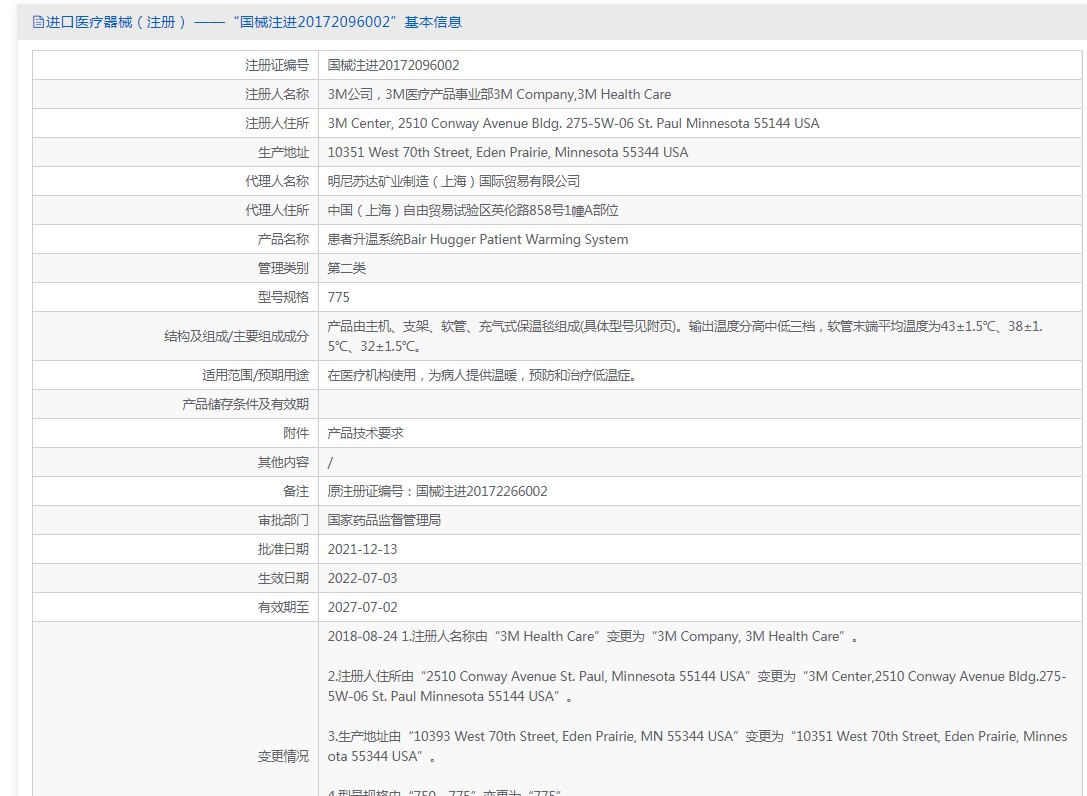Select approval department 国家药品监督管理局
Screen dimensions: 1087x796
pos(384,520)
